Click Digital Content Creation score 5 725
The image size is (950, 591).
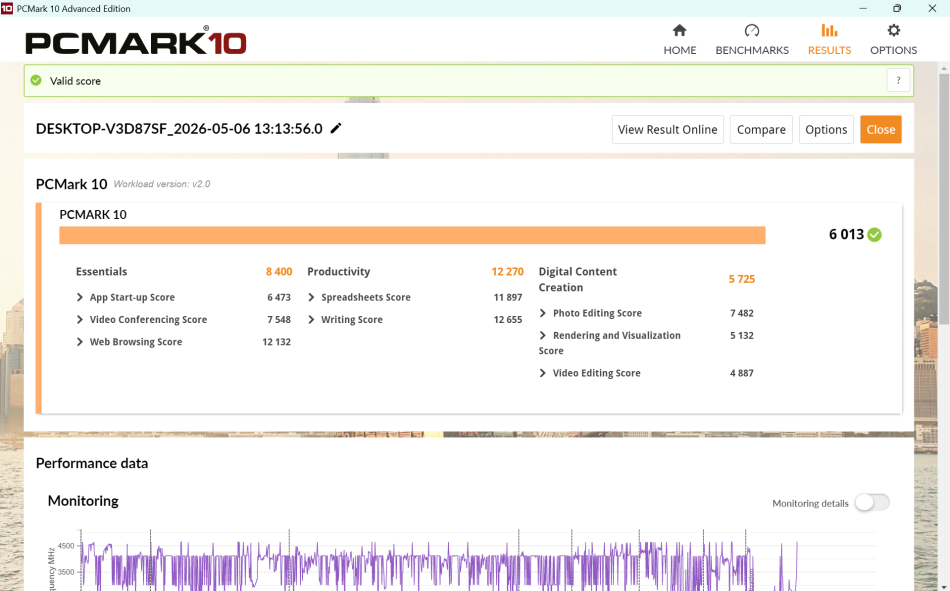tap(742, 279)
